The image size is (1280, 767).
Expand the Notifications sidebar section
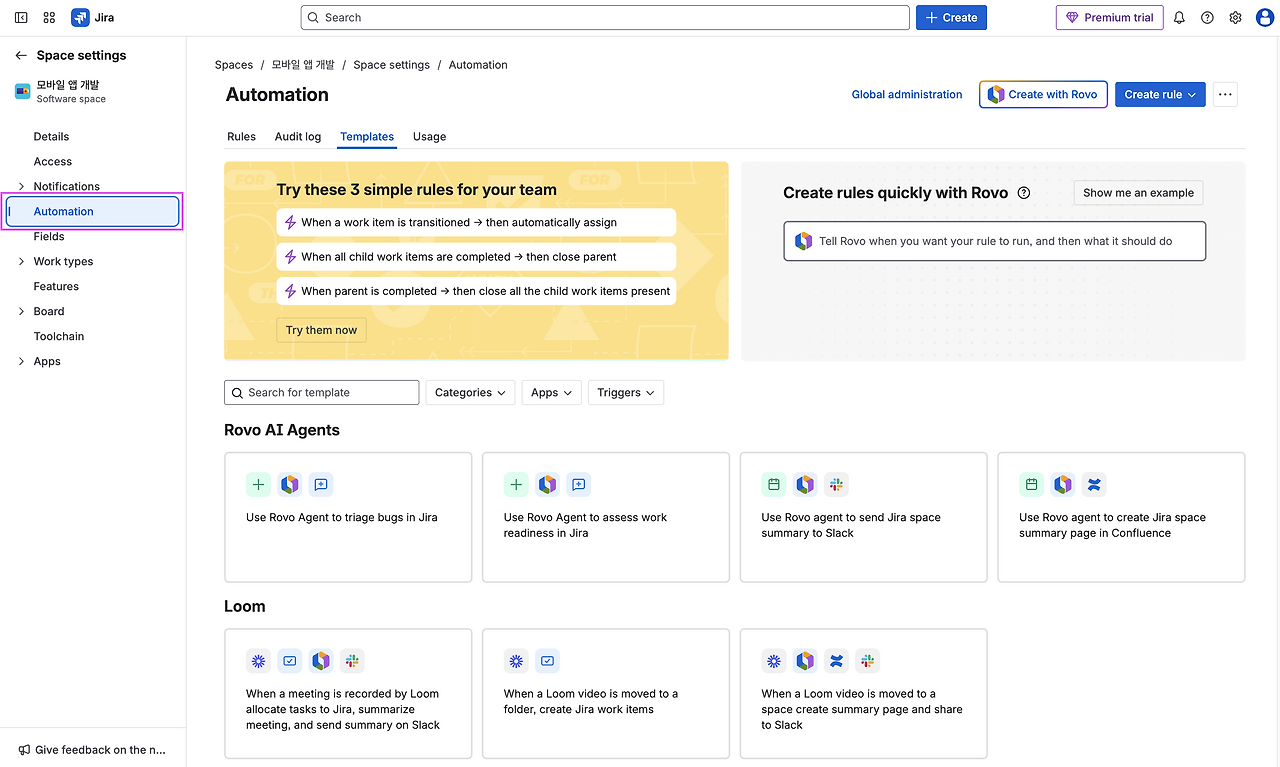22,187
